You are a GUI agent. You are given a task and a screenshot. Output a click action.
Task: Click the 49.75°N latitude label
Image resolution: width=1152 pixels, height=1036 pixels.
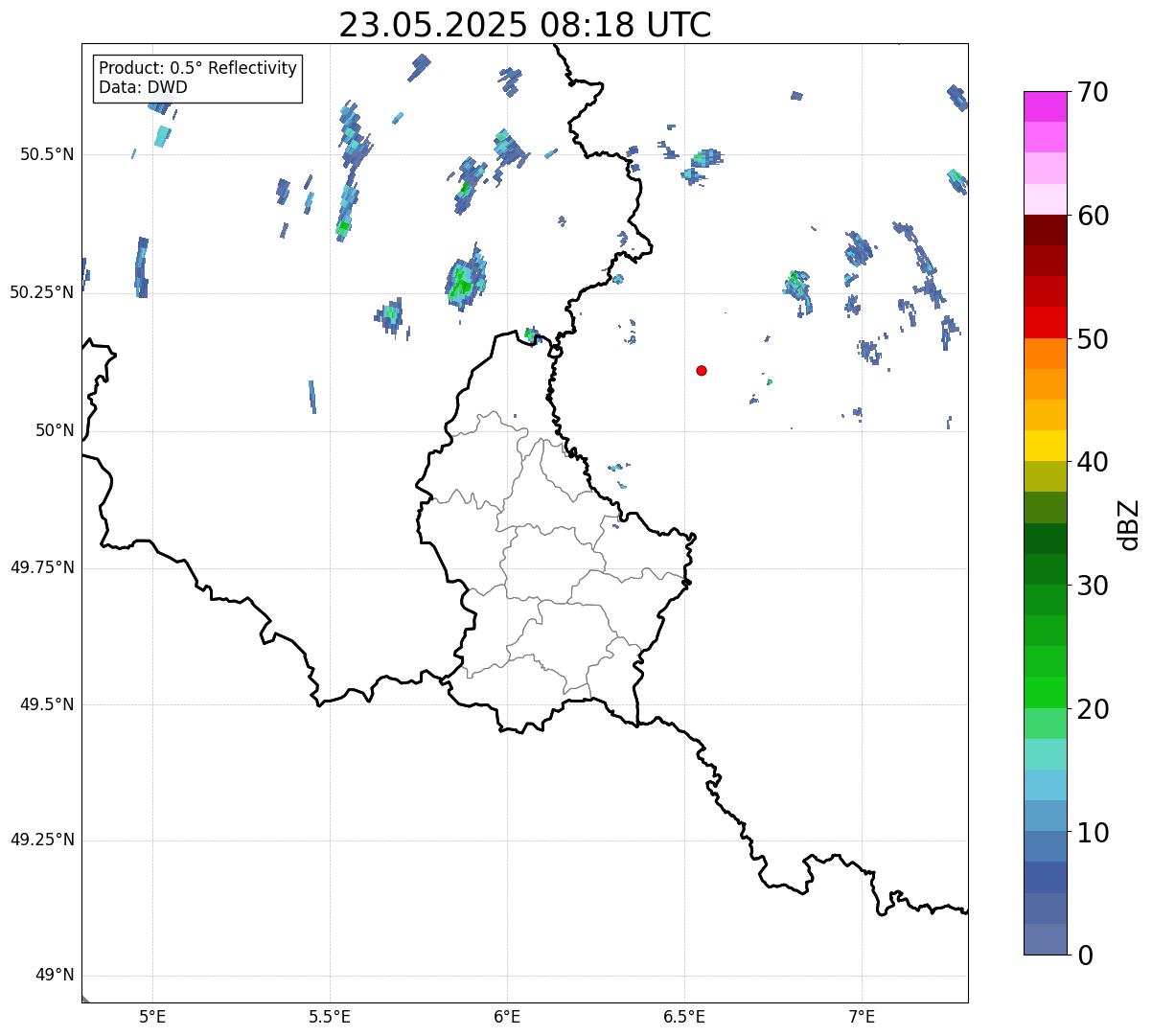tap(42, 567)
